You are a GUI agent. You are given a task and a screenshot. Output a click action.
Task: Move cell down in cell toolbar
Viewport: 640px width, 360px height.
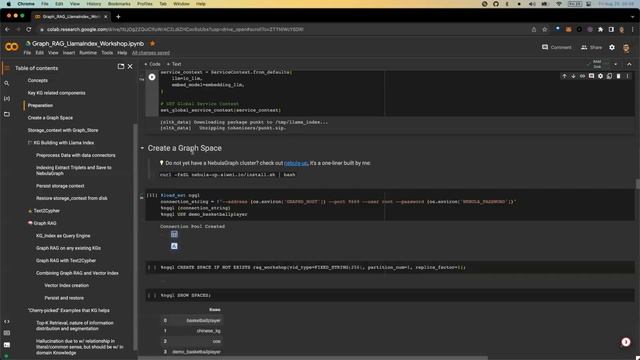573,76
